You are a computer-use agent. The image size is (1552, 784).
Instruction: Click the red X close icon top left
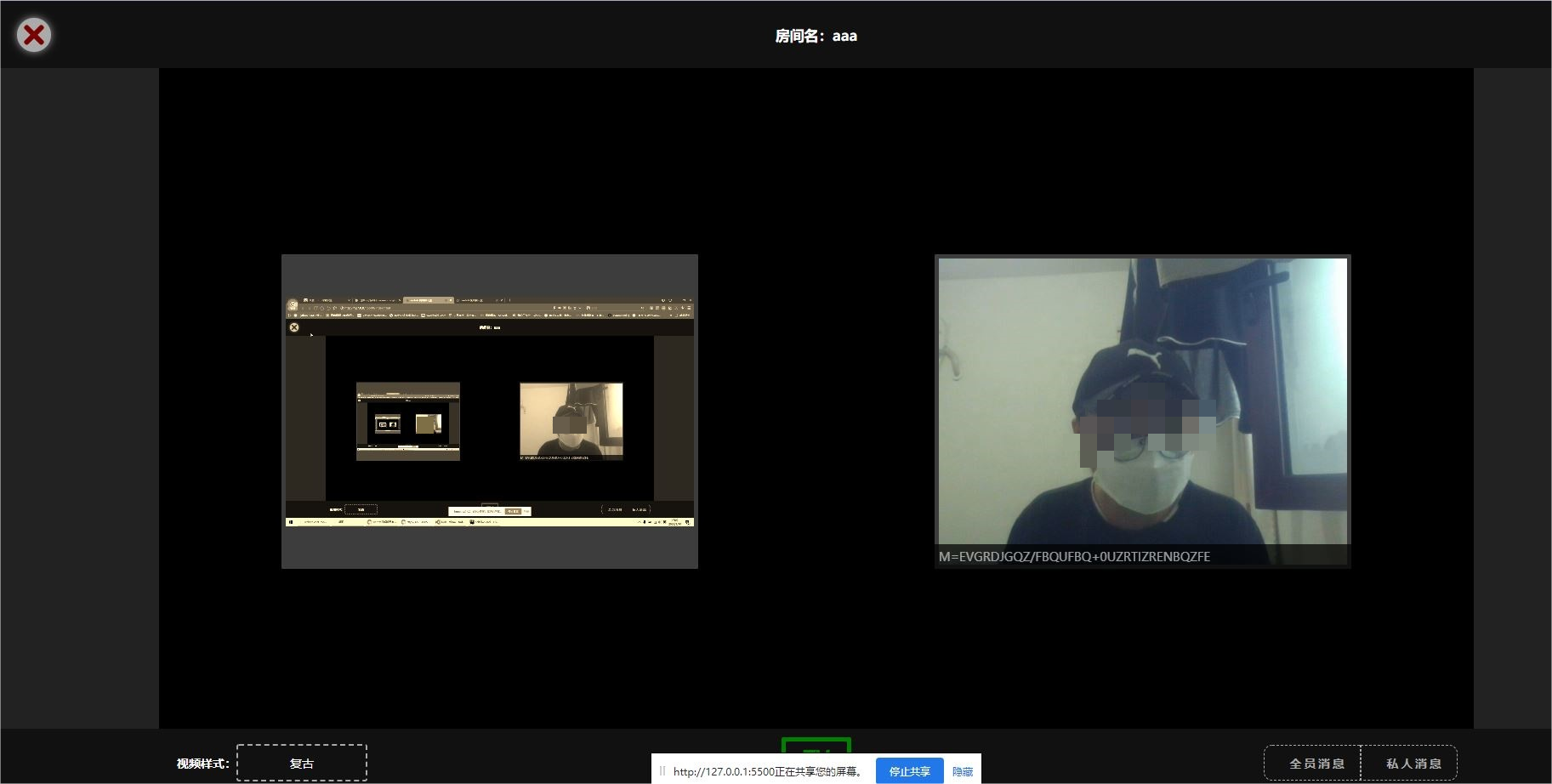point(33,34)
